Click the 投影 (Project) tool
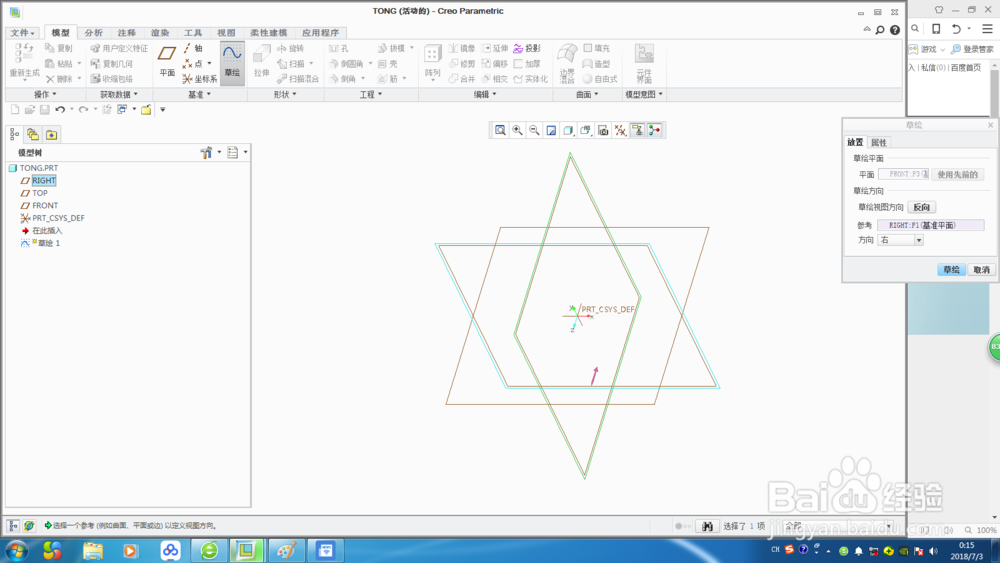Viewport: 1000px width, 563px height. point(527,48)
